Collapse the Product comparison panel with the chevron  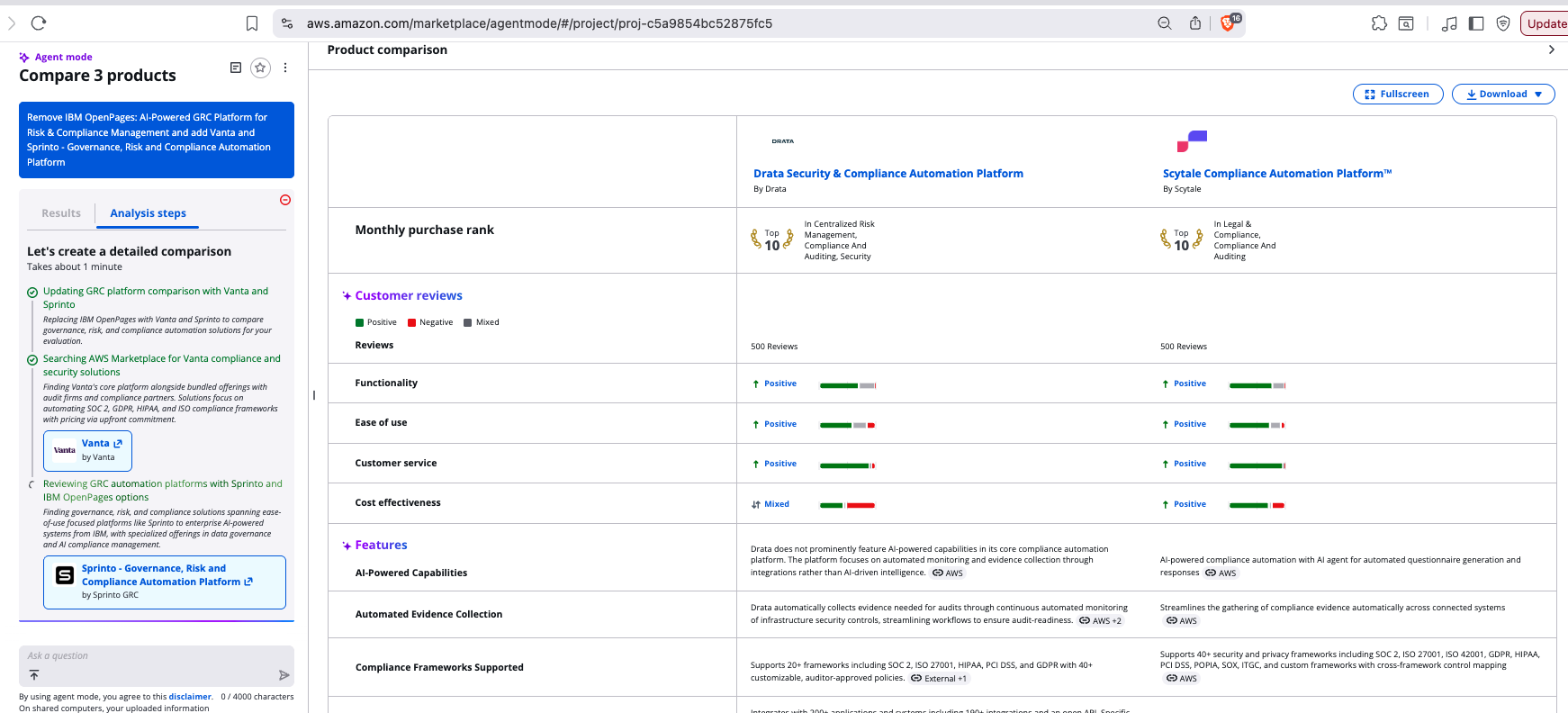click(1551, 50)
